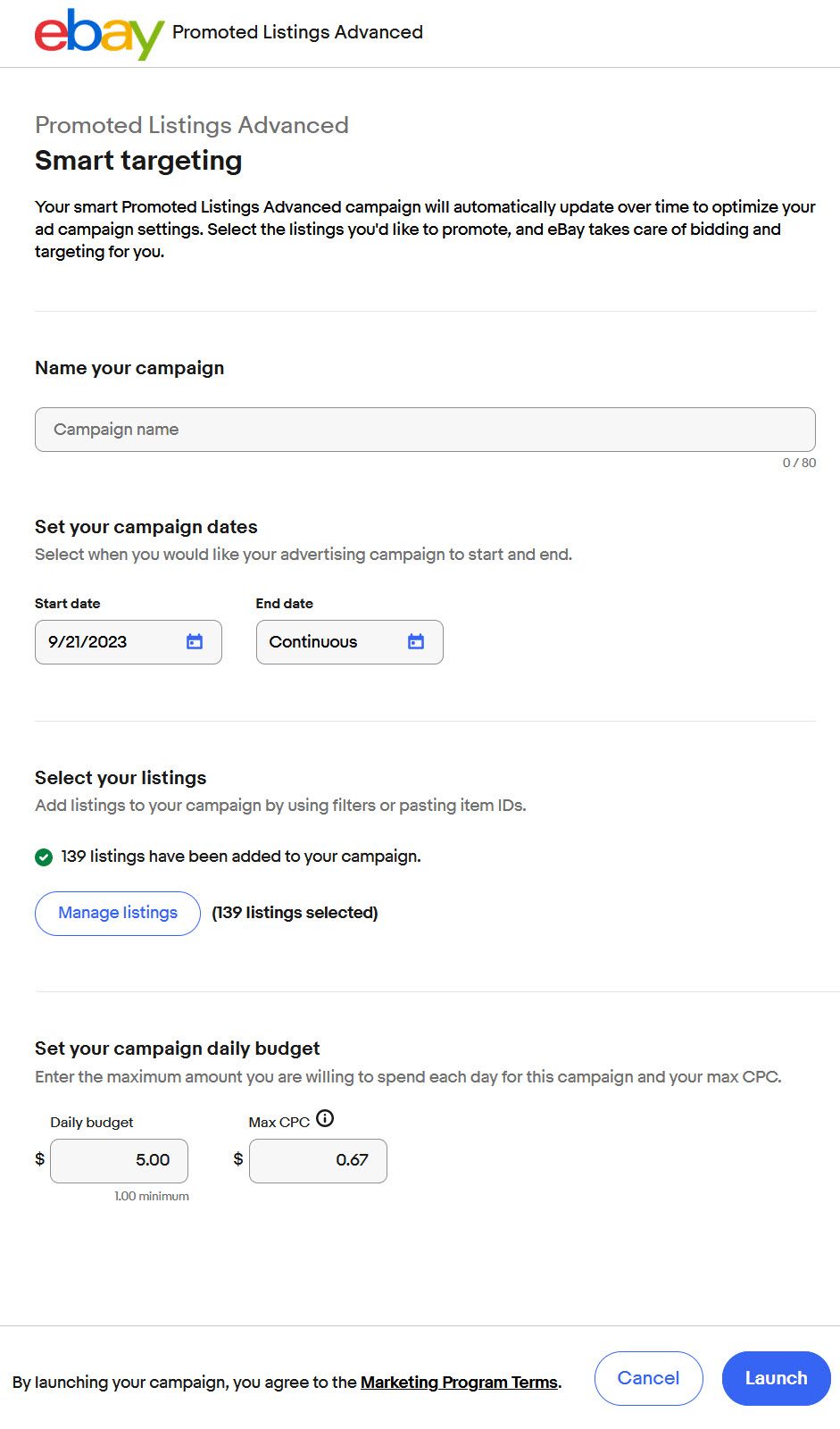Launch the campaign
Viewport: 840px width, 1429px height.
pyautogui.click(x=776, y=1378)
